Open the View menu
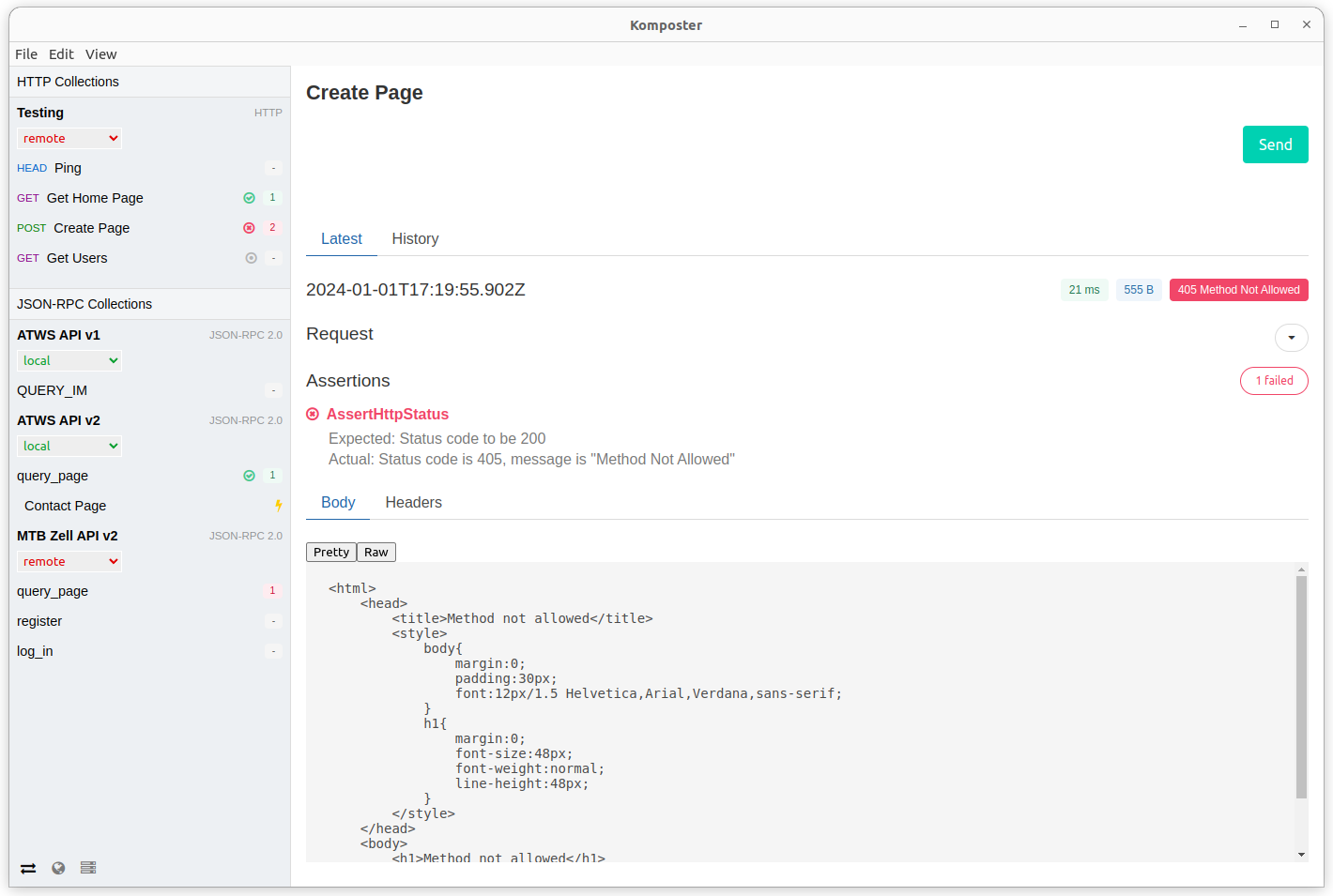1333x896 pixels. pyautogui.click(x=101, y=54)
